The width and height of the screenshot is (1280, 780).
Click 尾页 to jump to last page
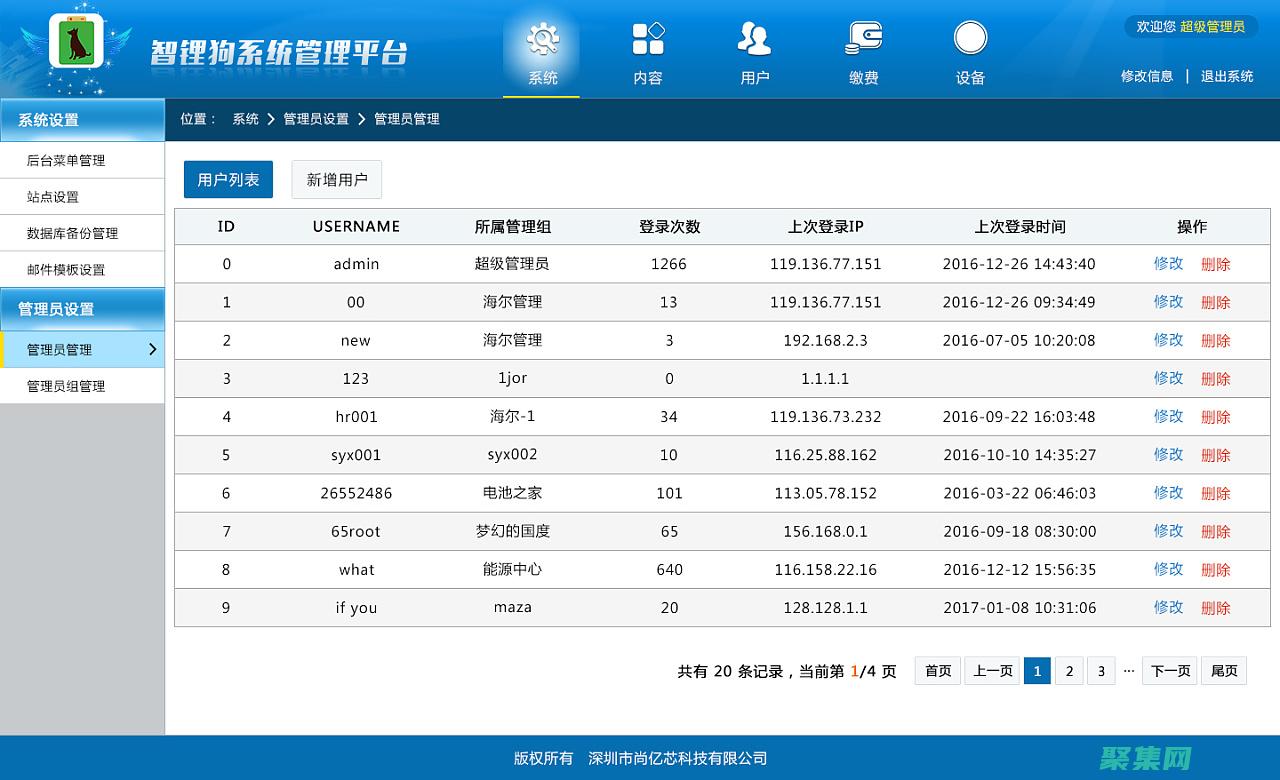[x=1224, y=671]
